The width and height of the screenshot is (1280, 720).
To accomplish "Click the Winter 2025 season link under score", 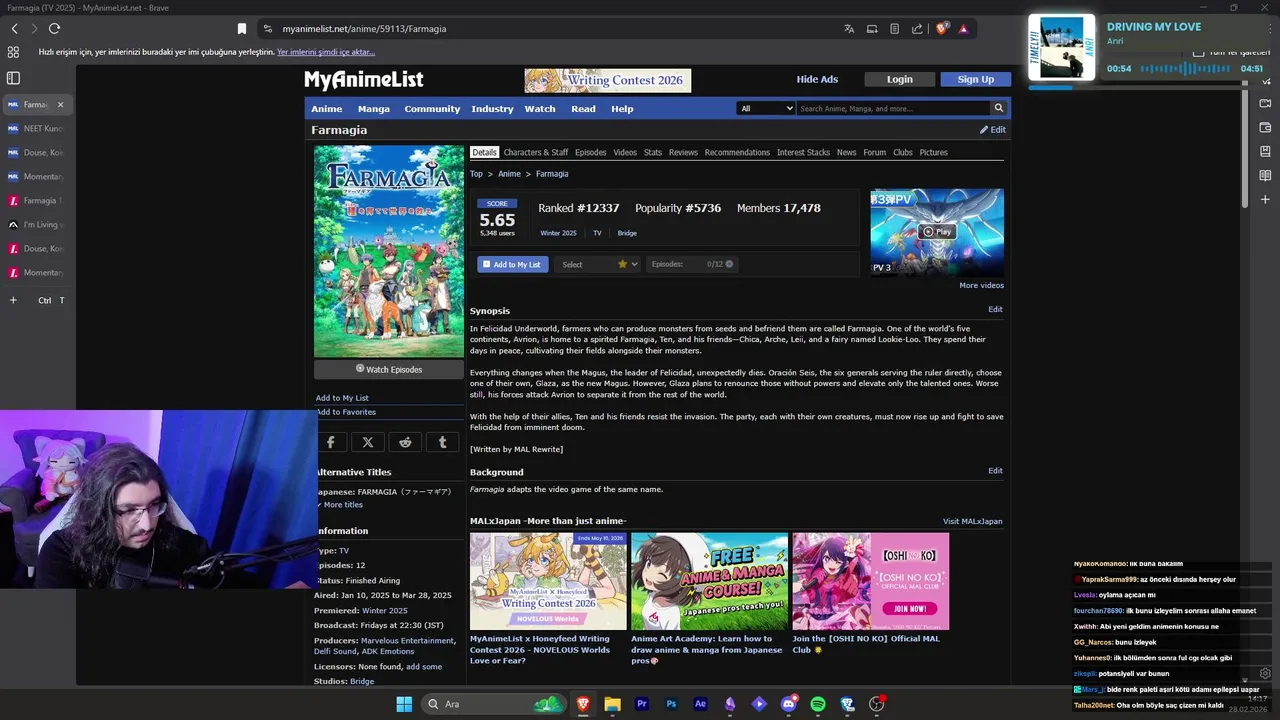I will pyautogui.click(x=558, y=233).
